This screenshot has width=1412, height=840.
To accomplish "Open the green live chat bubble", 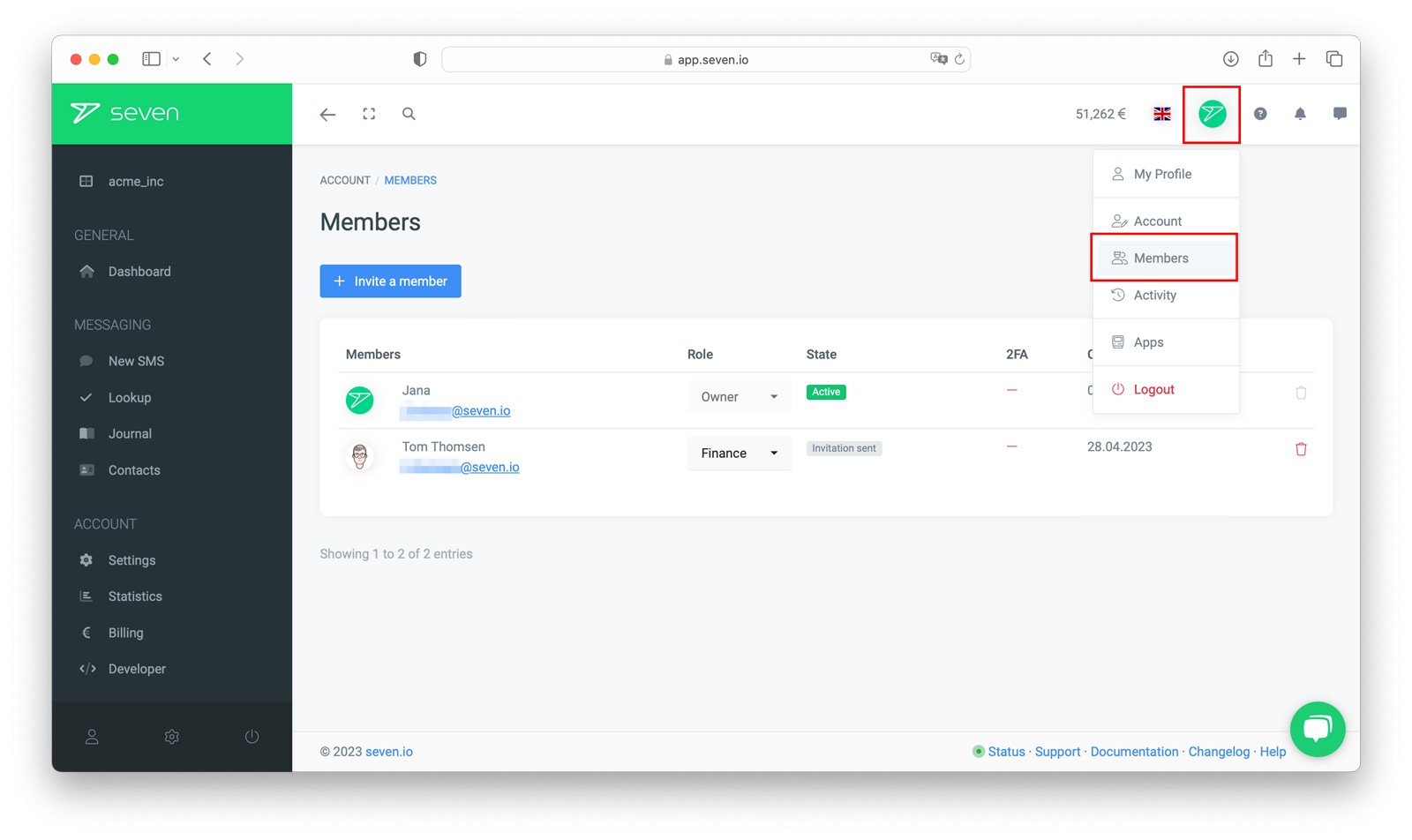I will coord(1317,729).
